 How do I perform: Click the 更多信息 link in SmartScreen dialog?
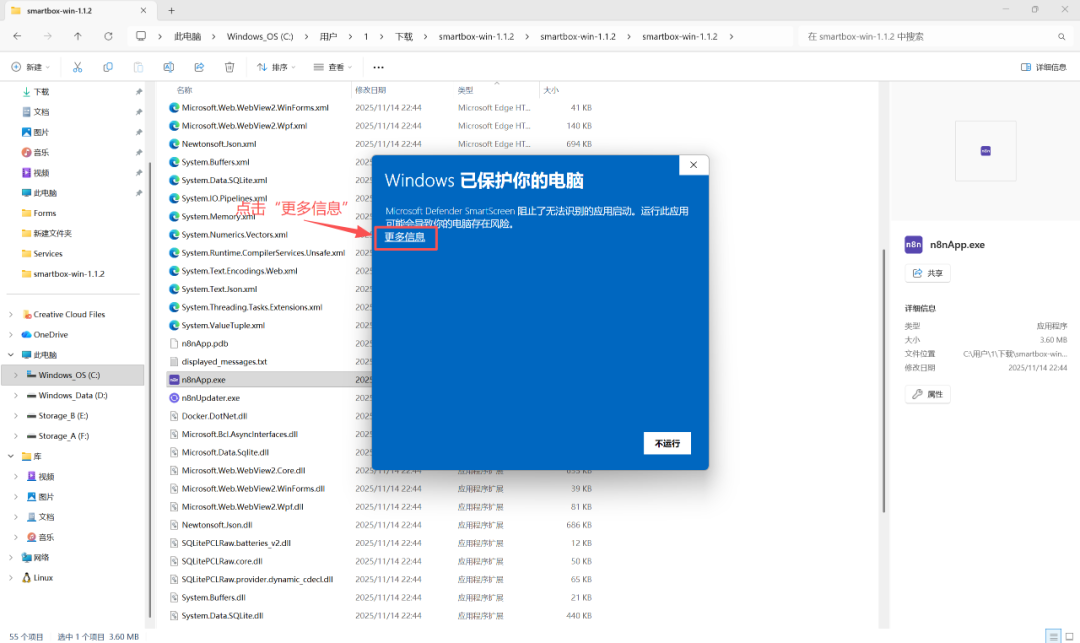[405, 237]
